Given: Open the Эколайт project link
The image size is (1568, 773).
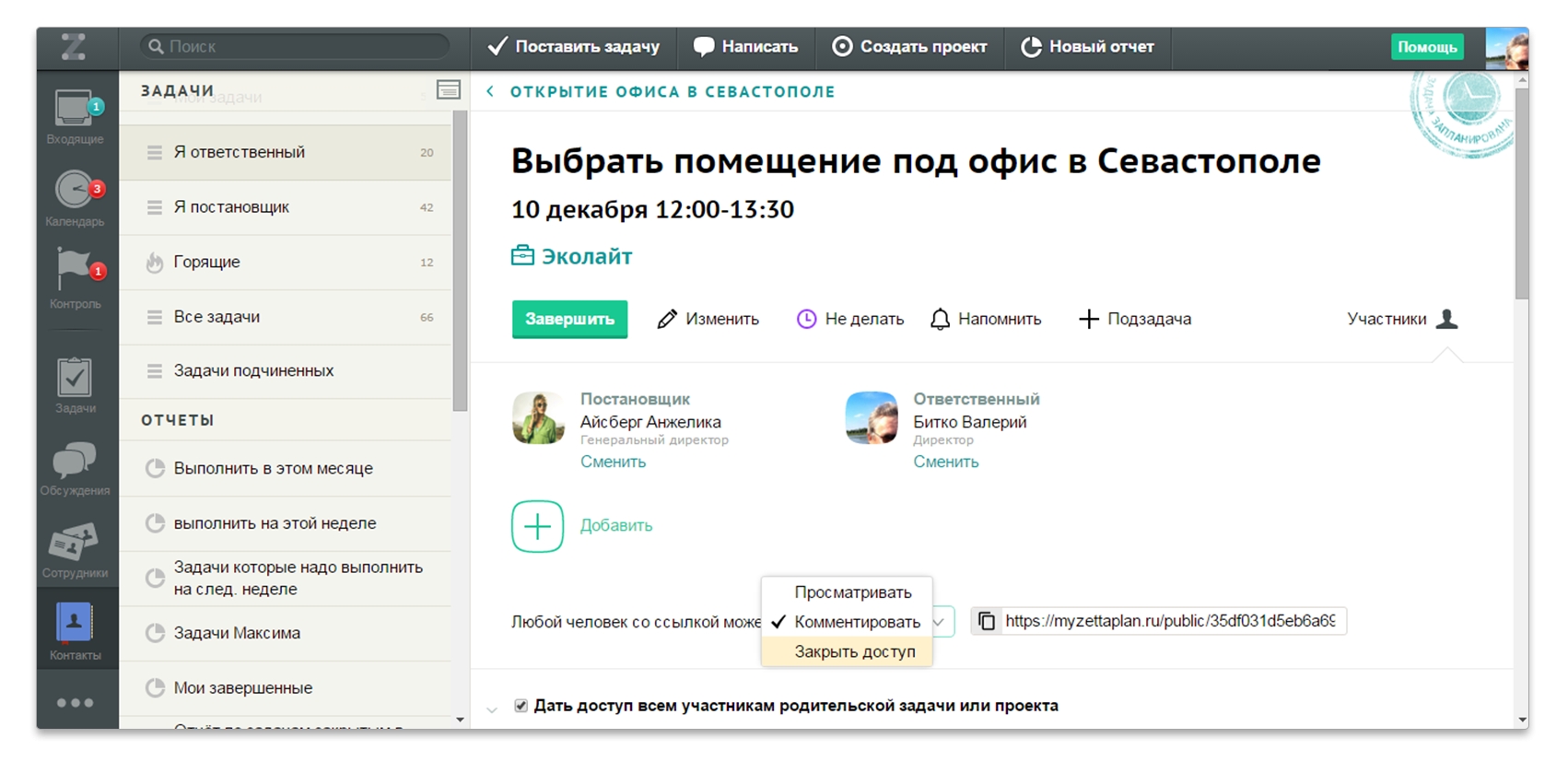Looking at the screenshot, I should pyautogui.click(x=572, y=256).
